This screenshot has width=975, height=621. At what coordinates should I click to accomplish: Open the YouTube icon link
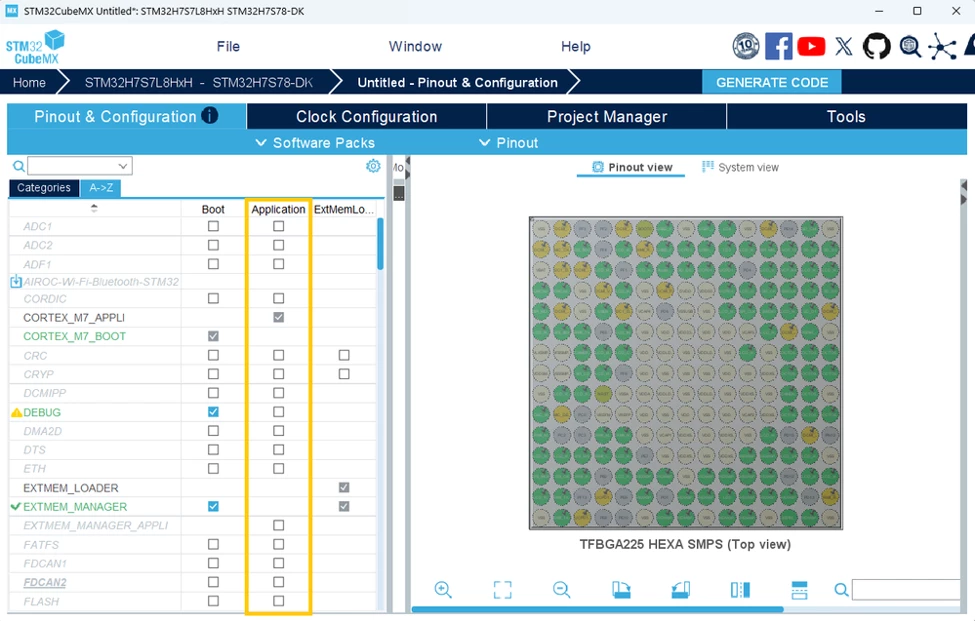811,47
